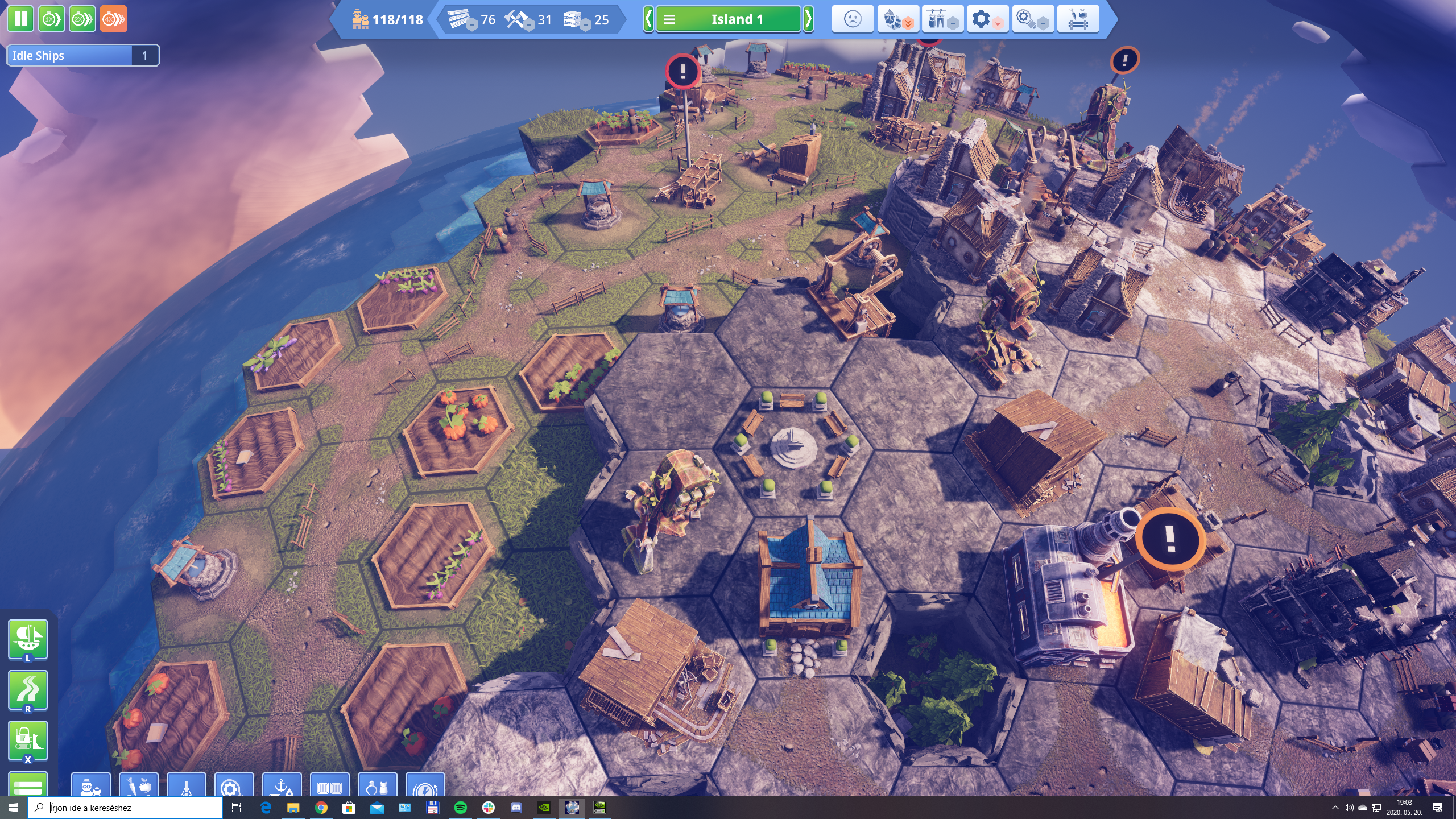The width and height of the screenshot is (1456, 819).
Task: Open the Island 1 dropdown list
Action: point(728,19)
